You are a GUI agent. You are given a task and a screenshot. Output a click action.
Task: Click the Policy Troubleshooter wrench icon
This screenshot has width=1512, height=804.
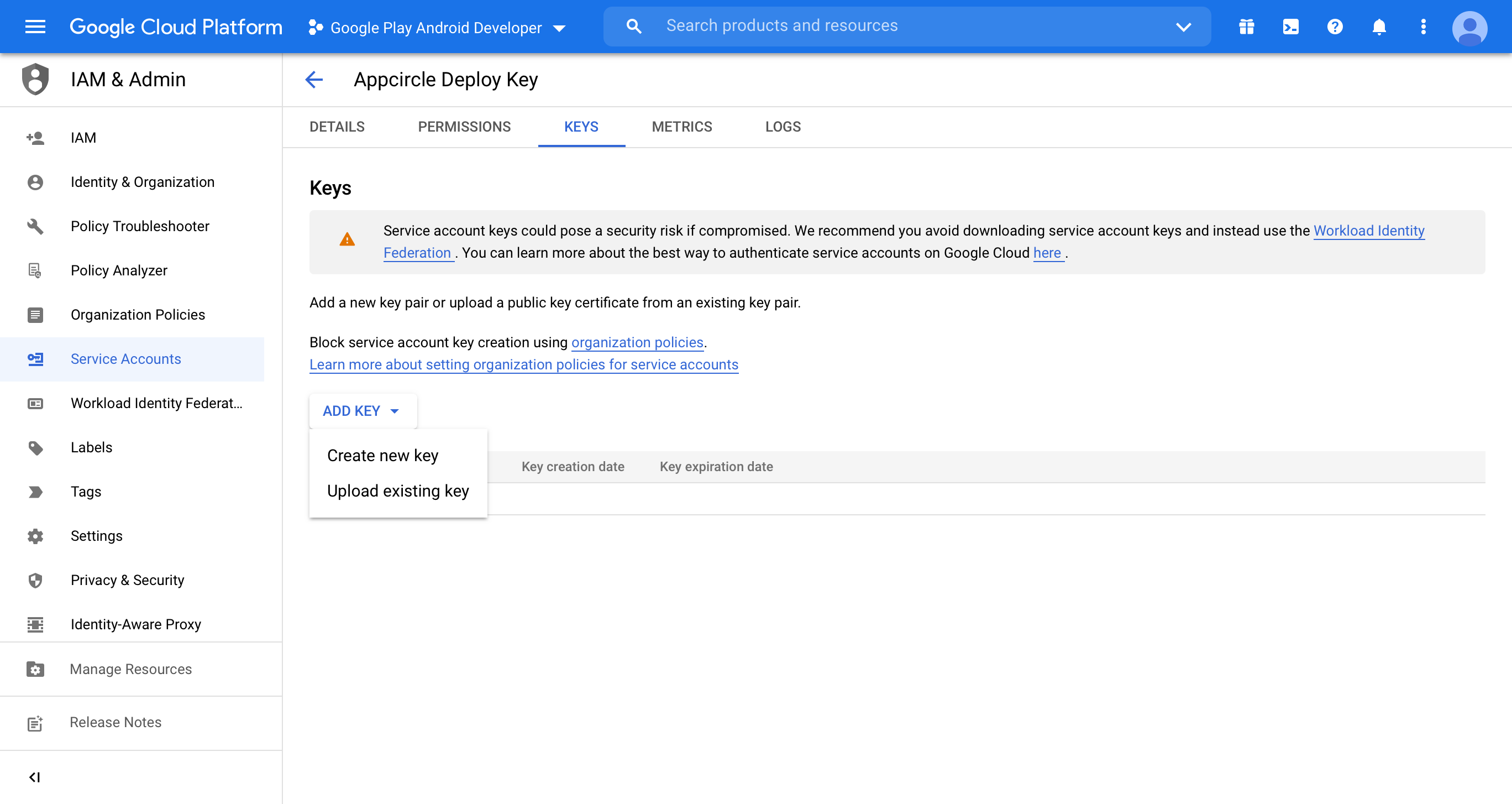(35, 226)
